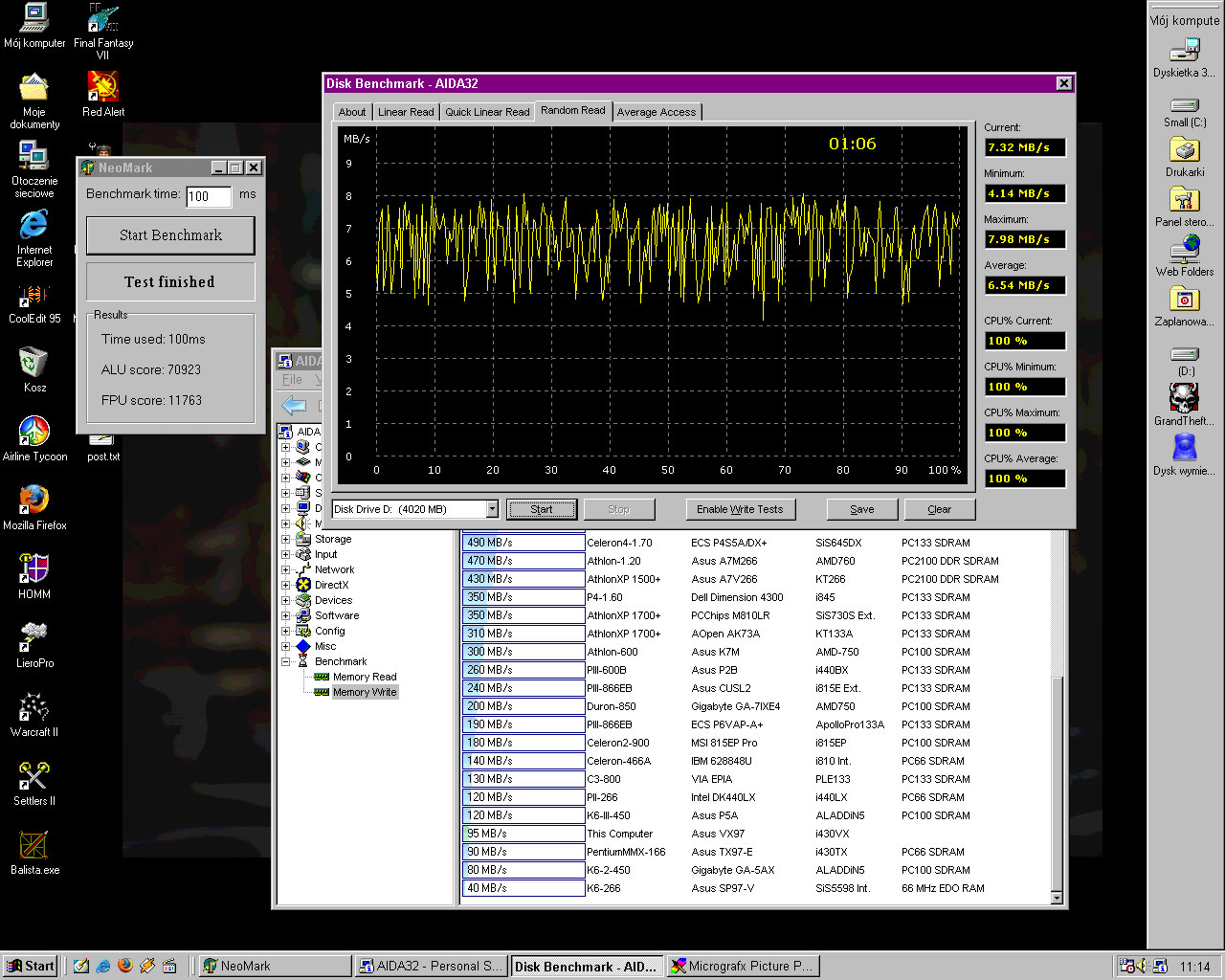Collapse the Benchmark tree node
This screenshot has width=1225, height=980.
pyautogui.click(x=285, y=661)
